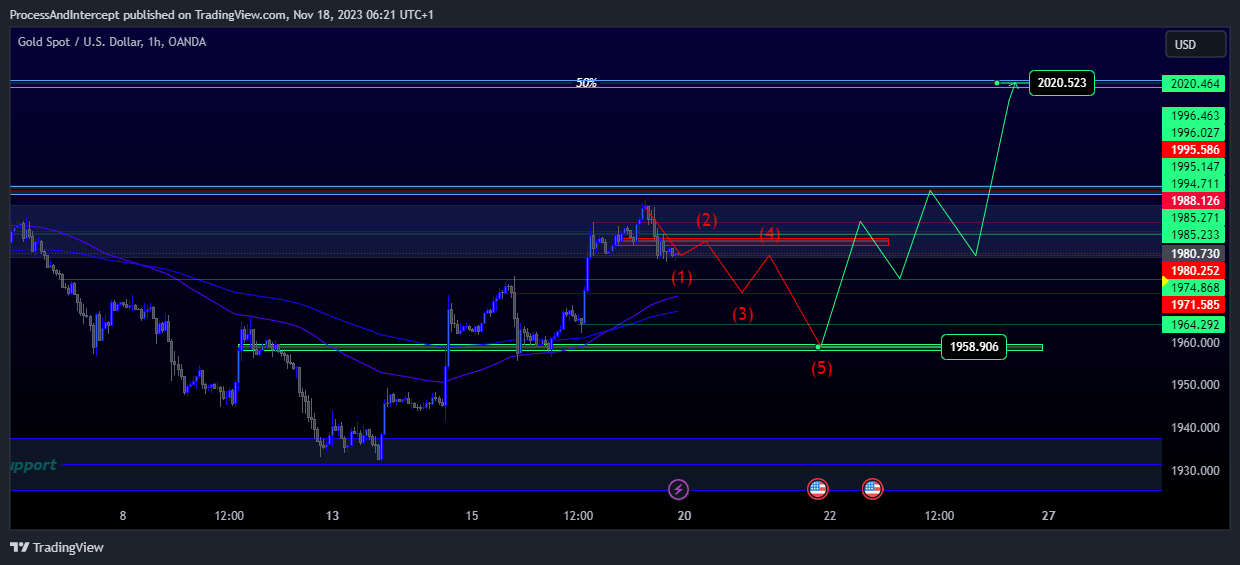Click the red 1995.586 price tag
This screenshot has width=1240, height=565.
[1193, 150]
